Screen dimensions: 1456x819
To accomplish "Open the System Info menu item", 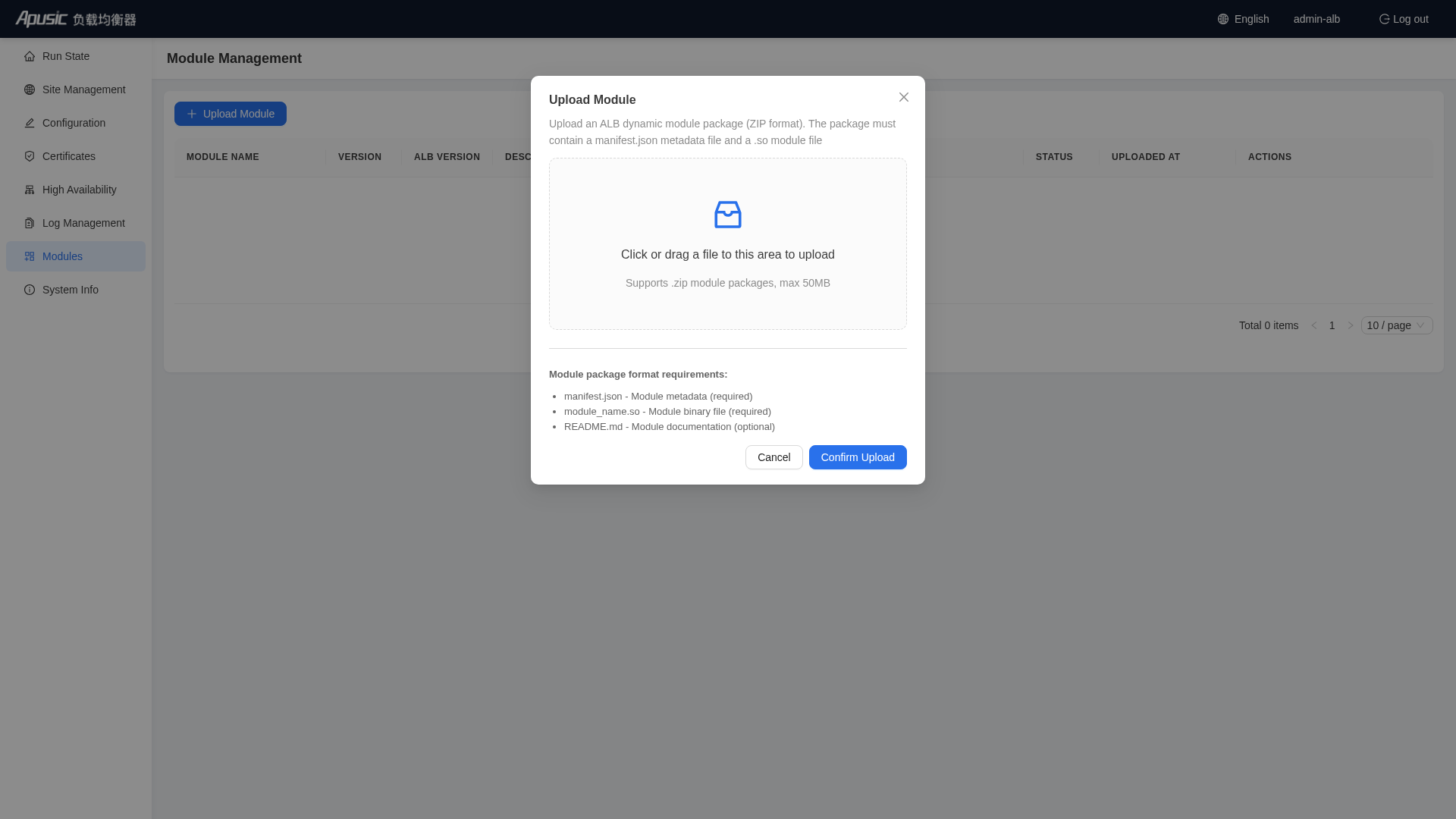I will coord(76,290).
